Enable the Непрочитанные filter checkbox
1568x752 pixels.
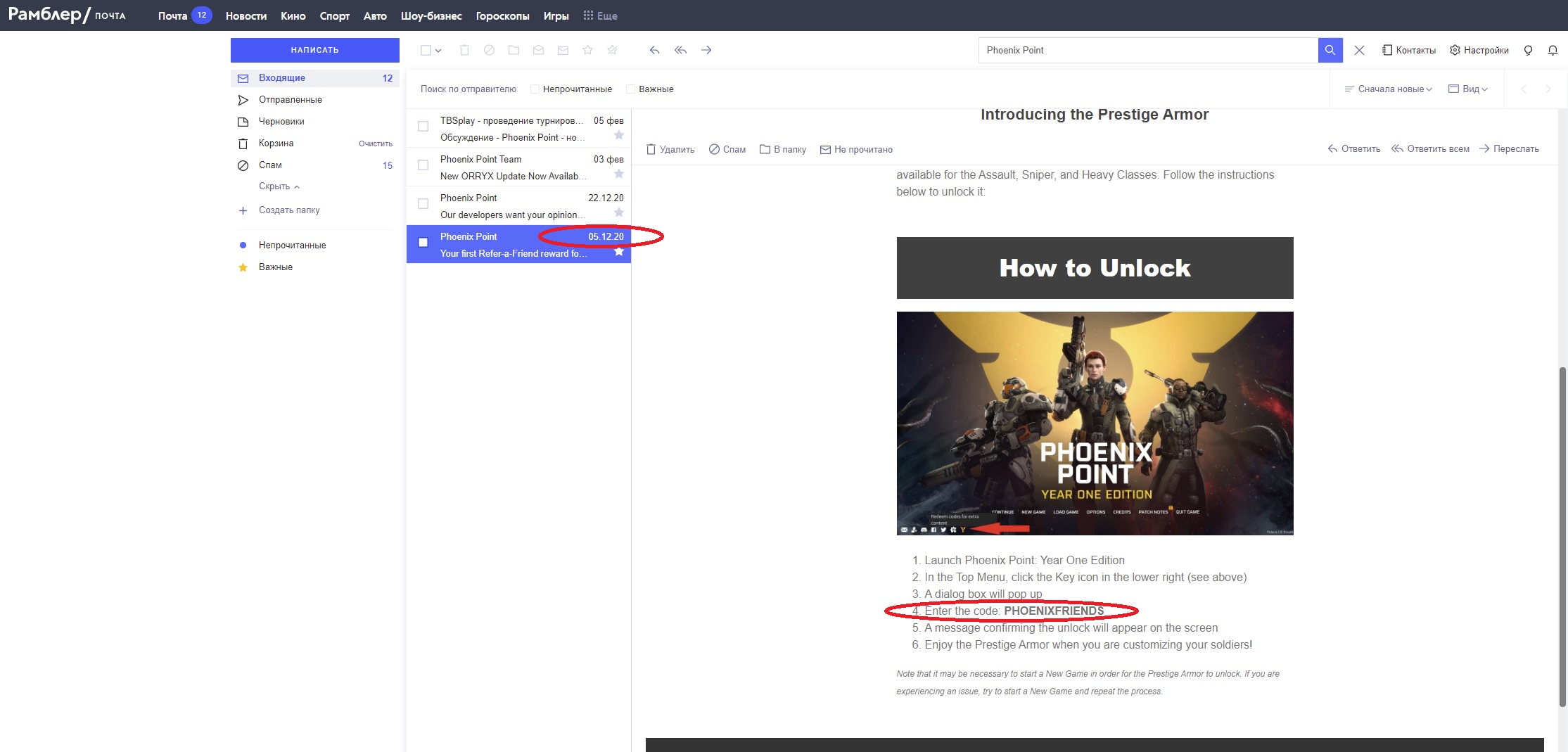click(x=535, y=89)
